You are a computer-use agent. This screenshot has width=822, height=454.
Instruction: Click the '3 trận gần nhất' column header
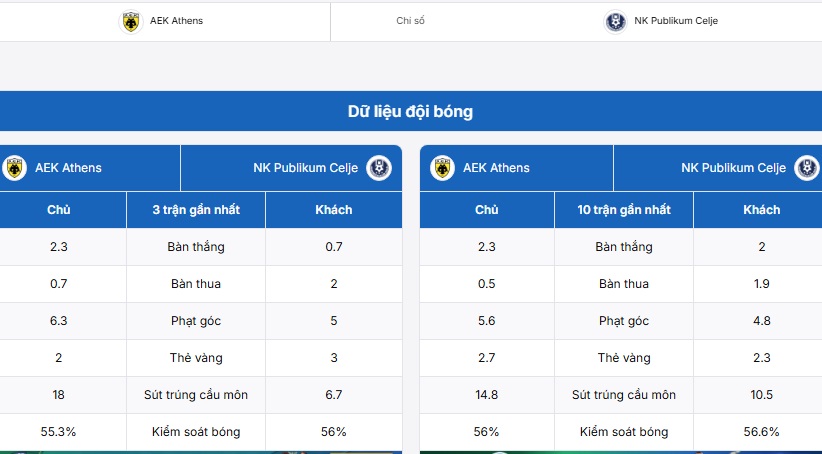(x=196, y=210)
